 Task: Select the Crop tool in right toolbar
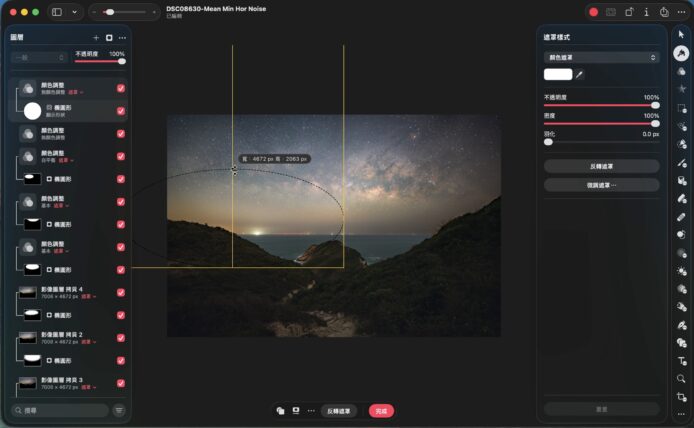click(x=681, y=397)
